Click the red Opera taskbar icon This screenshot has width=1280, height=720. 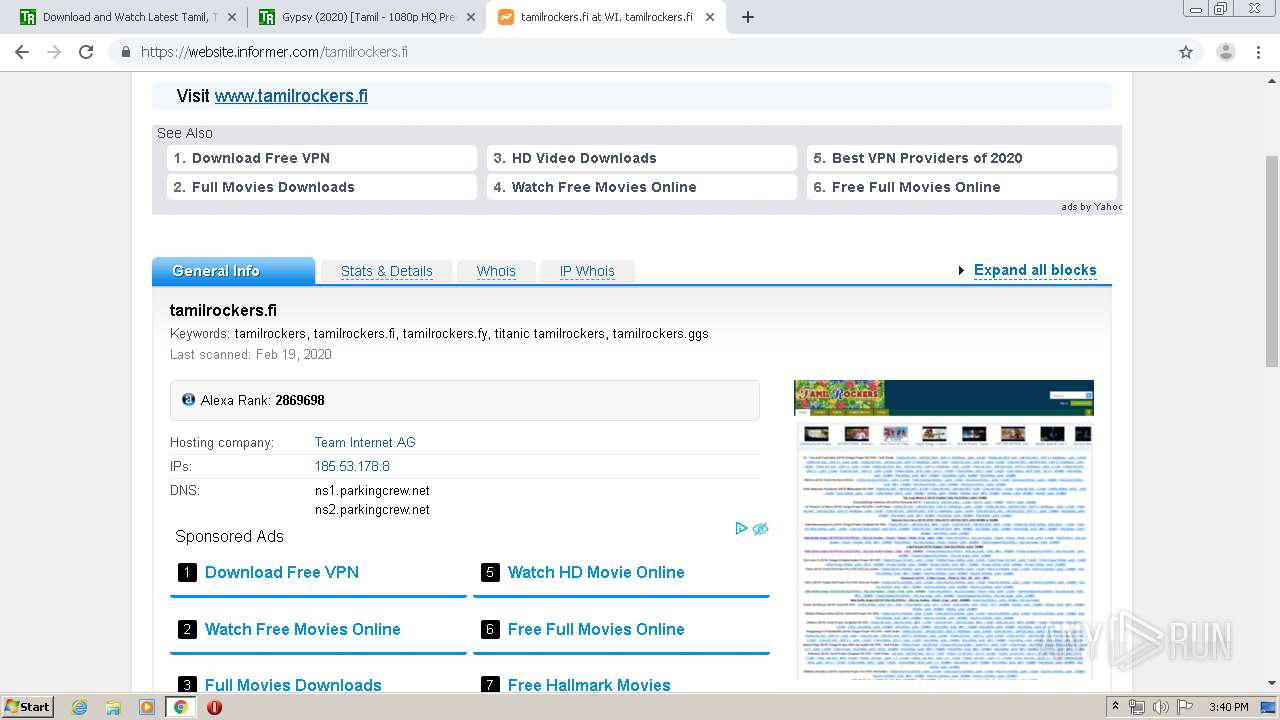tap(214, 707)
